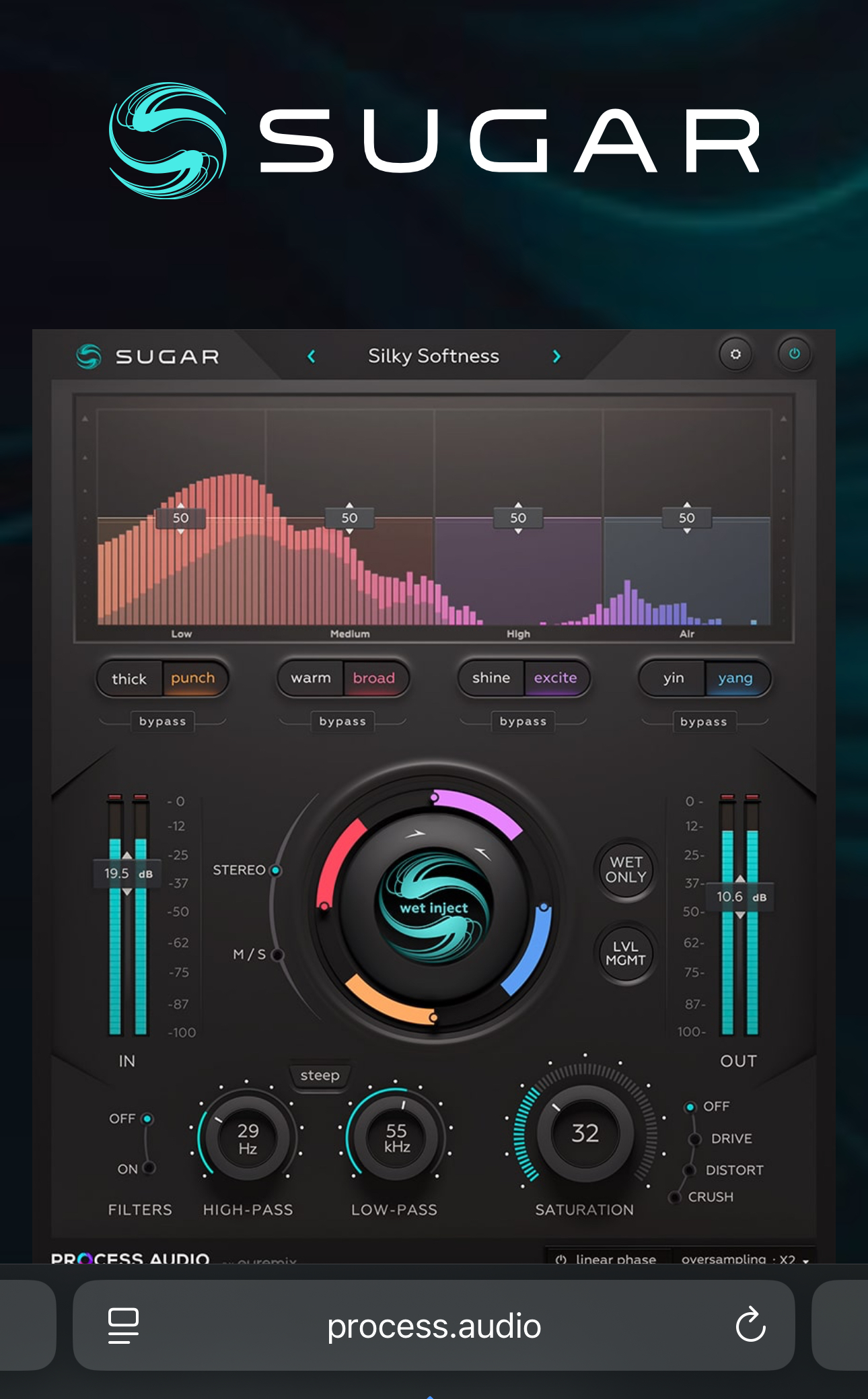Select the punch mode for Low band
Viewport: 868px width, 1399px height.
click(193, 679)
